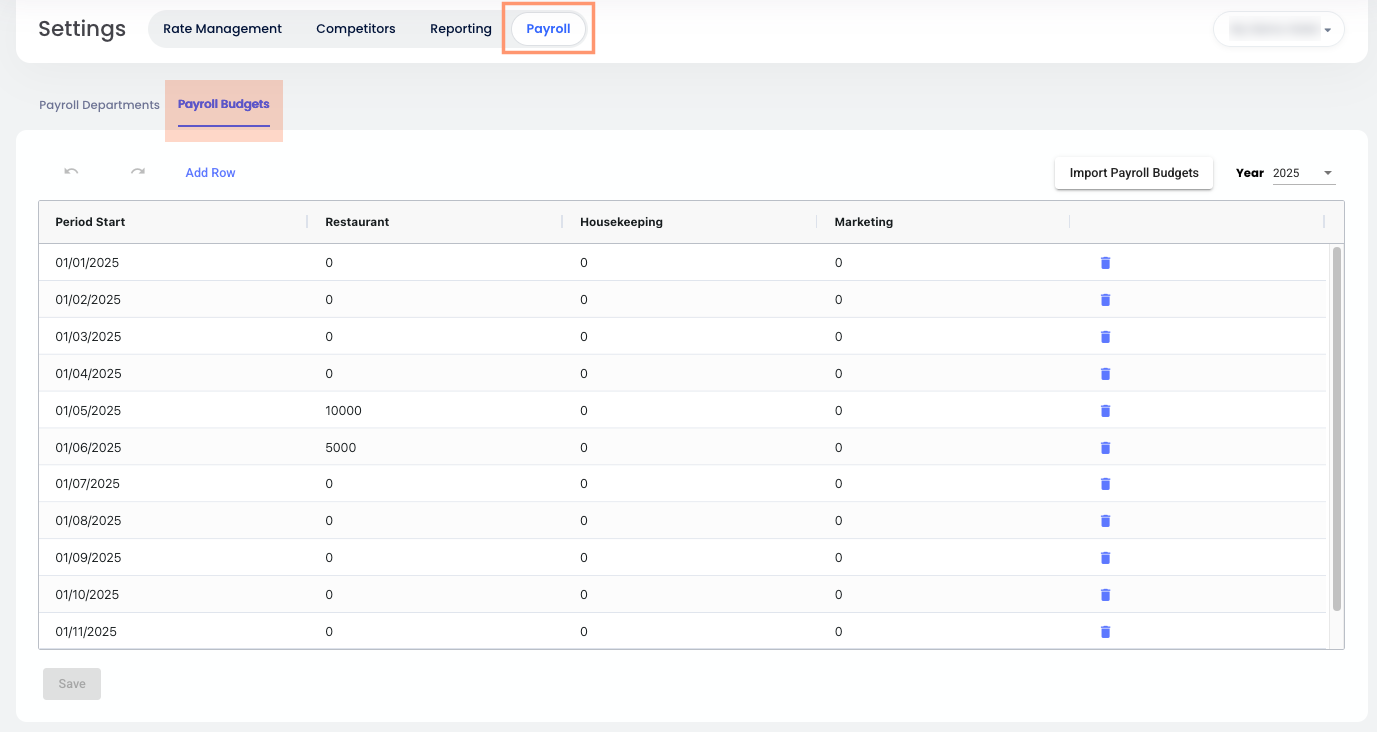Edit the Restaurant cell showing 10000
1377x732 pixels.
pyautogui.click(x=344, y=411)
